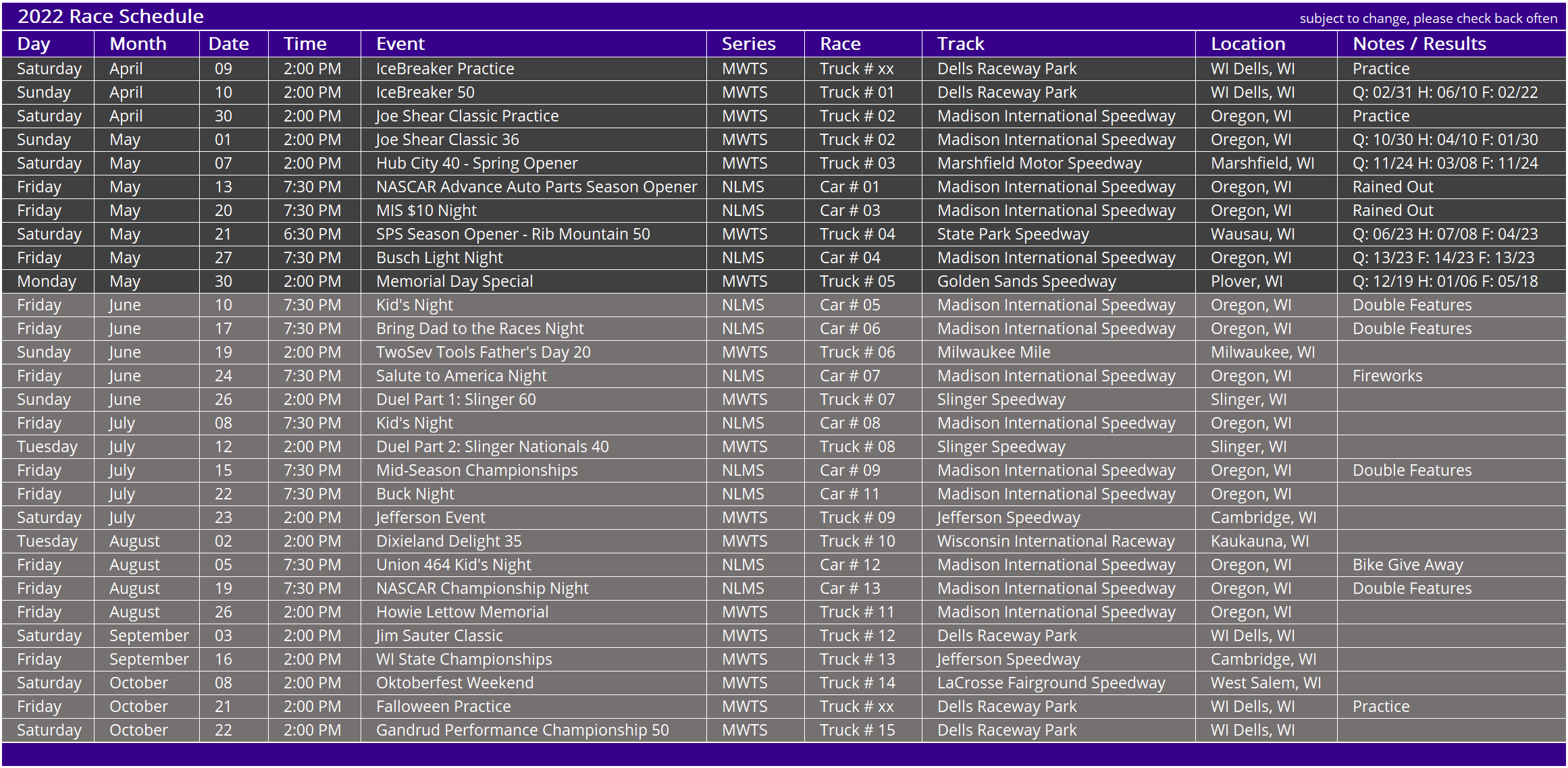Click 'Milwaukee, WI' location cell
This screenshot has width=1568, height=768.
1263,352
